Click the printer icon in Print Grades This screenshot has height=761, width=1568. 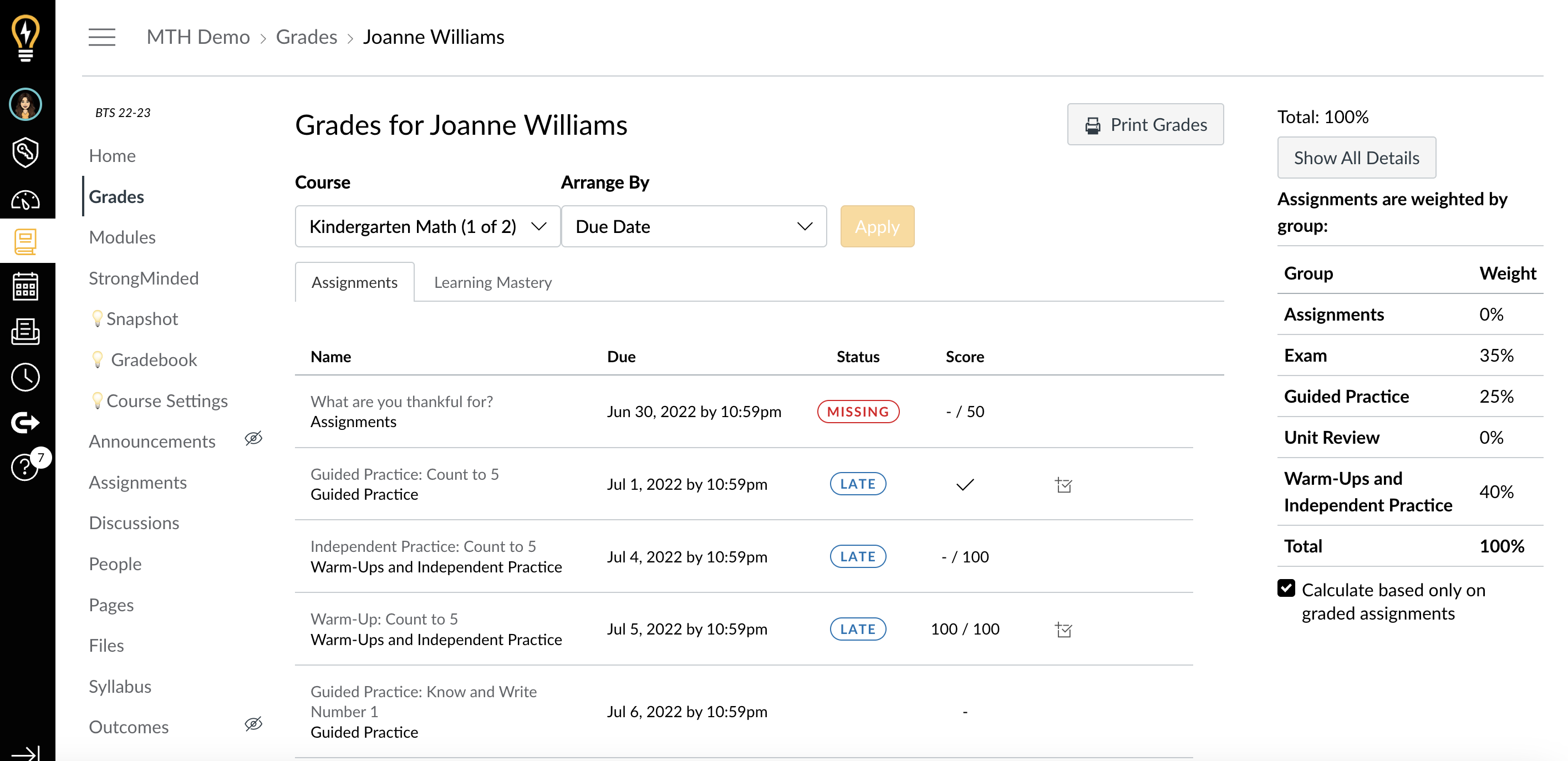coord(1093,125)
